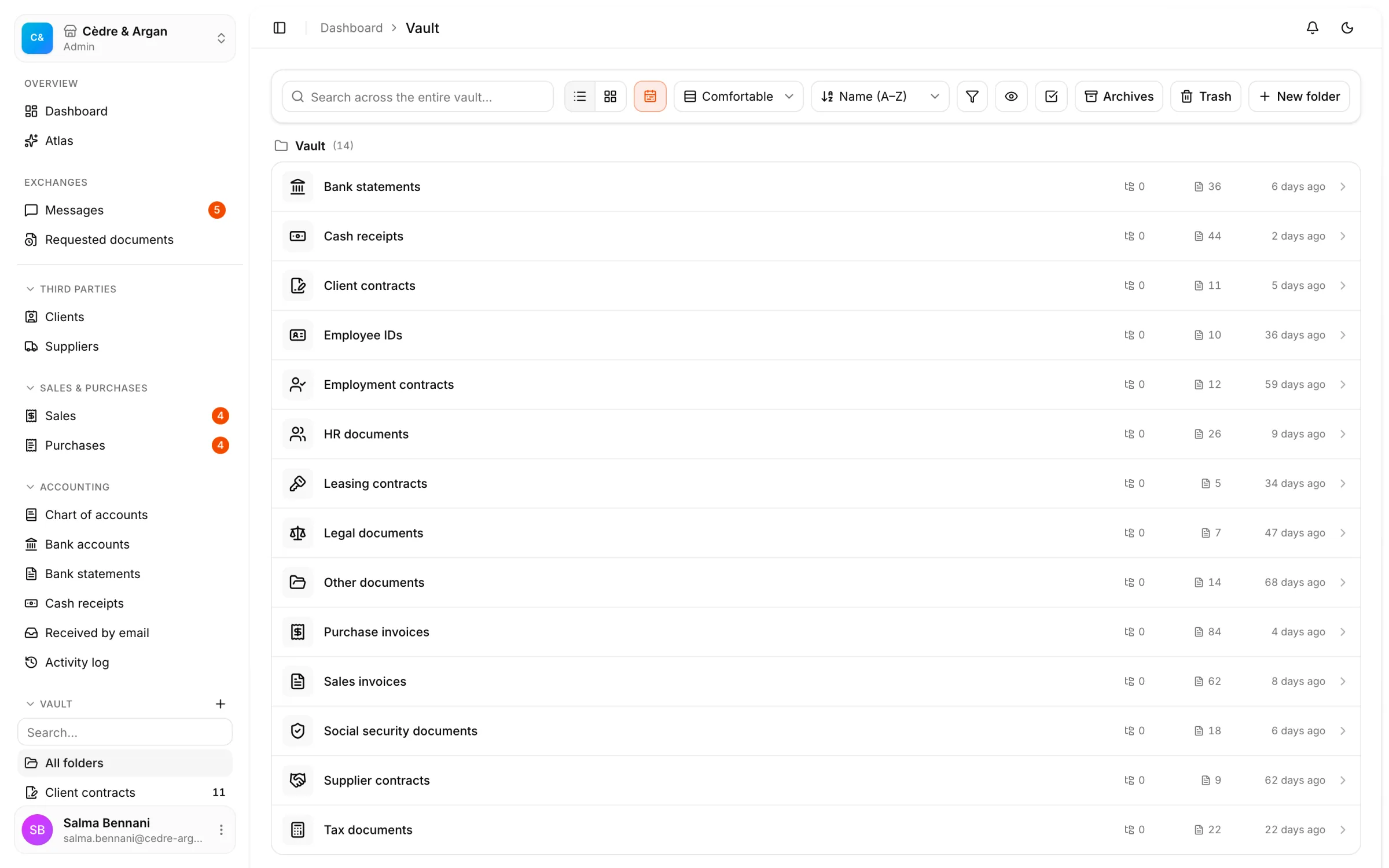
Task: Open the Purchase invoices folder row
Action: pos(815,632)
